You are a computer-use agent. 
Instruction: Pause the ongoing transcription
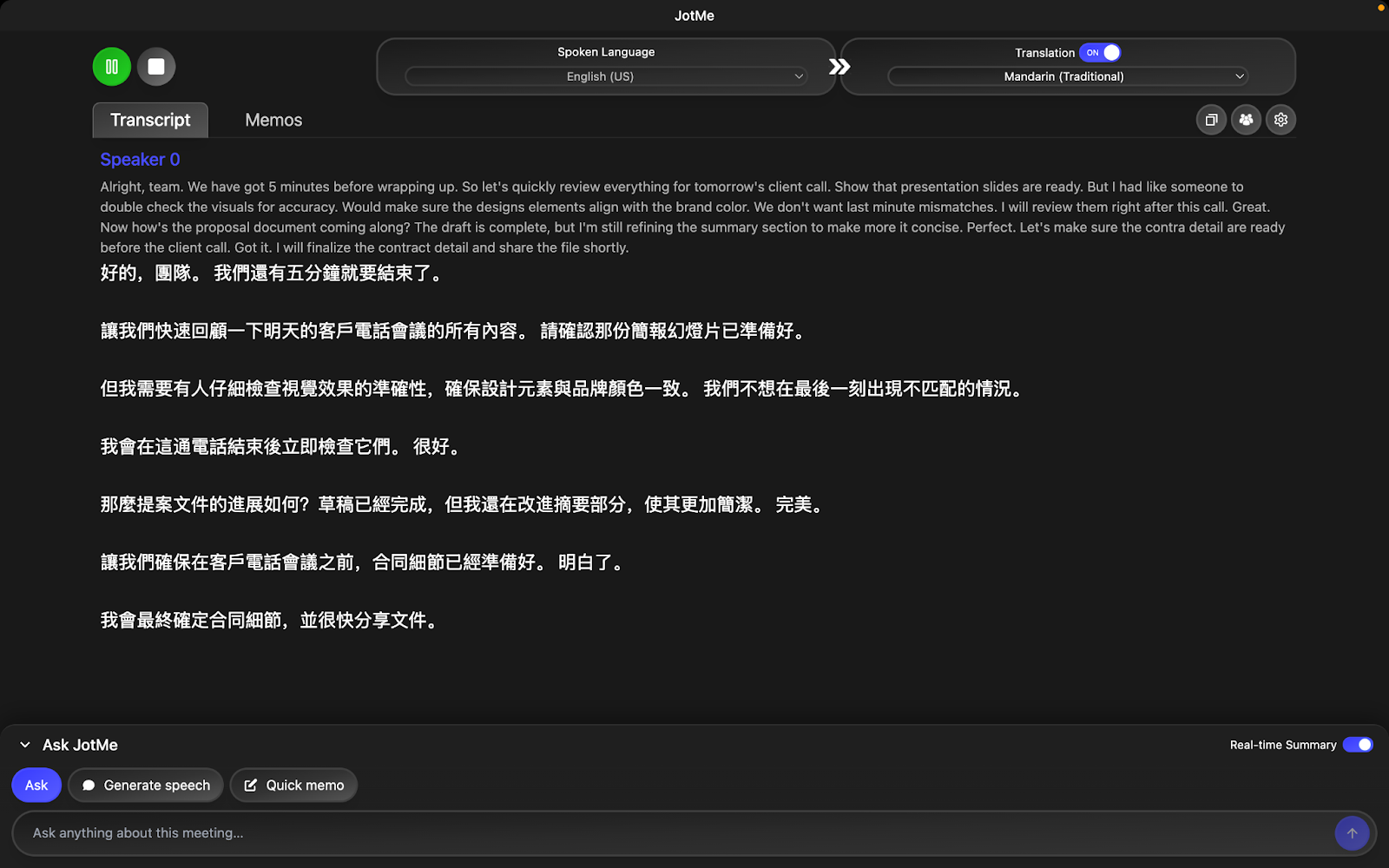111,66
